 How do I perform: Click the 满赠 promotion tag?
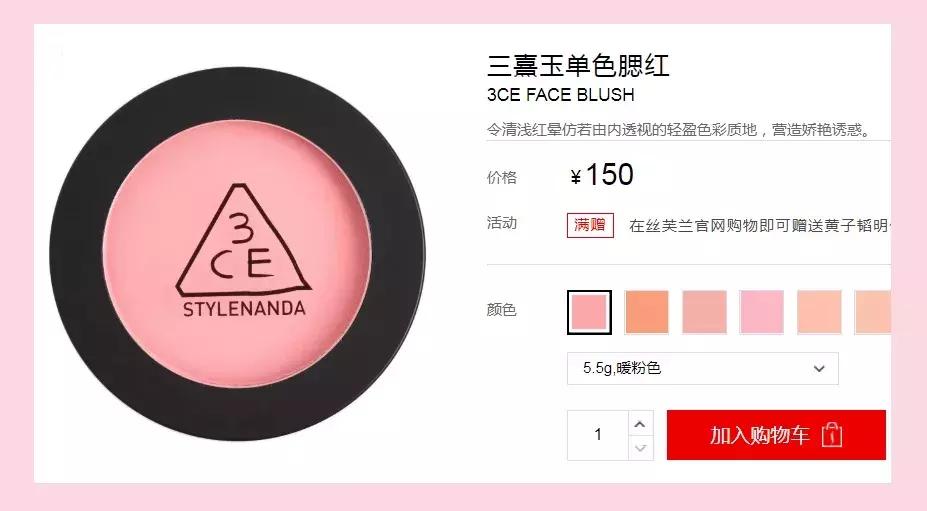[590, 225]
